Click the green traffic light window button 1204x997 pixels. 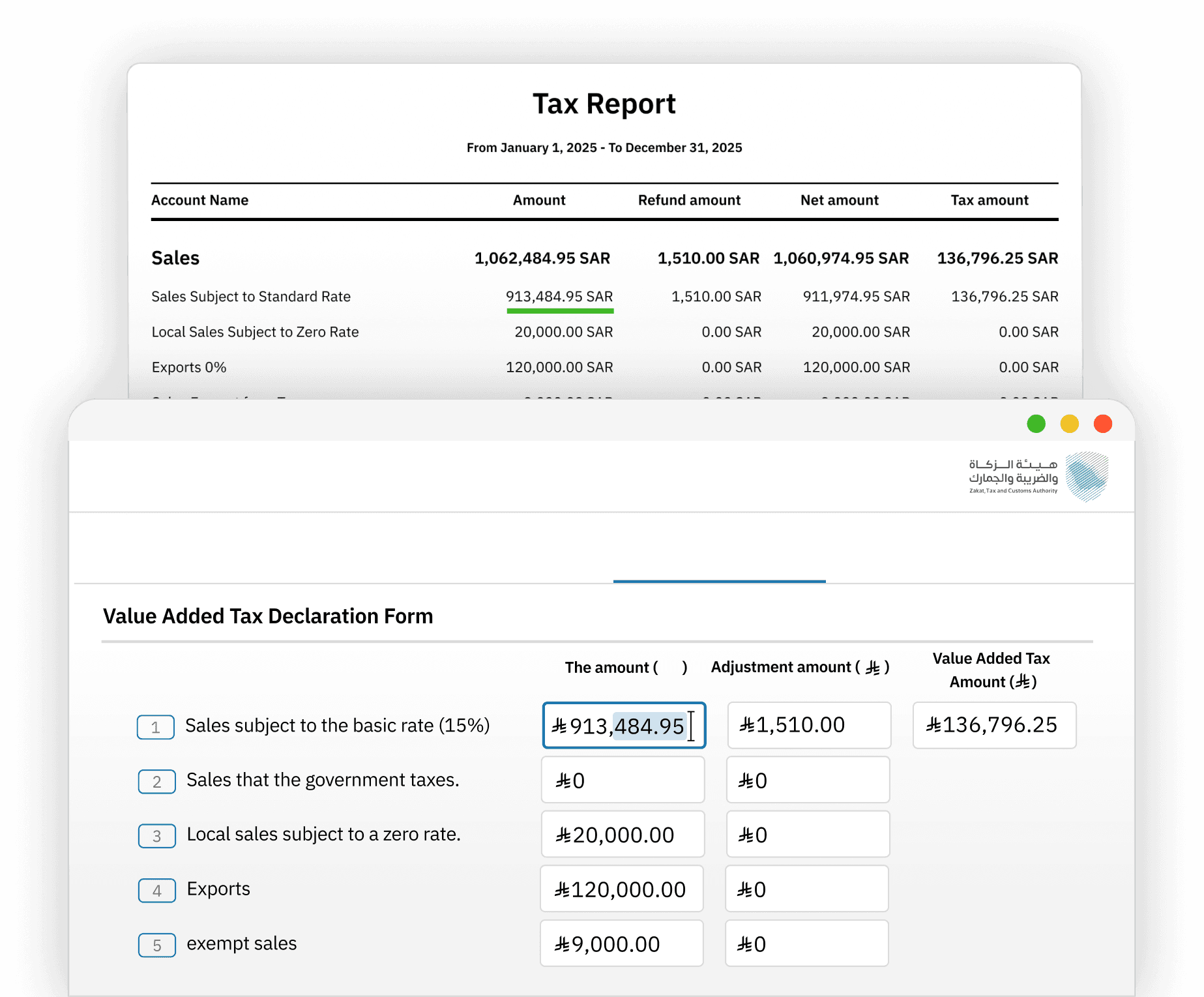click(x=1036, y=424)
